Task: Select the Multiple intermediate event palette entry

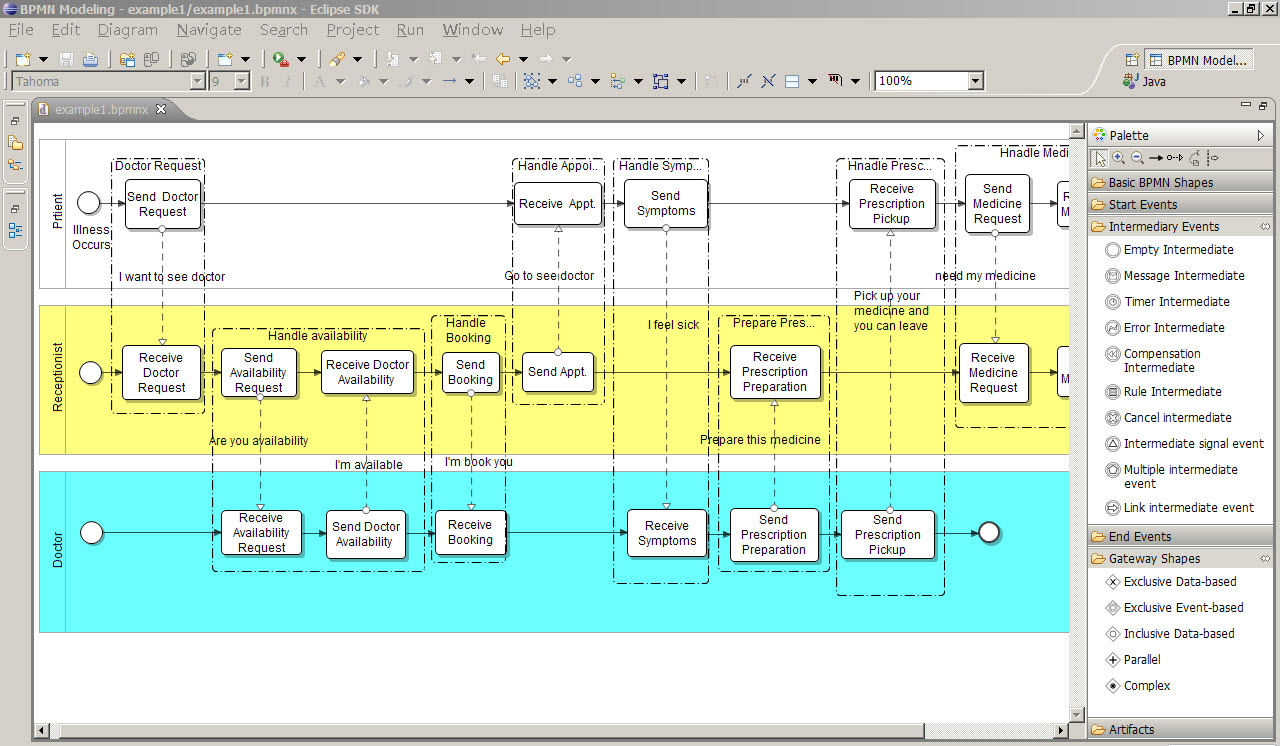Action: 1171,477
